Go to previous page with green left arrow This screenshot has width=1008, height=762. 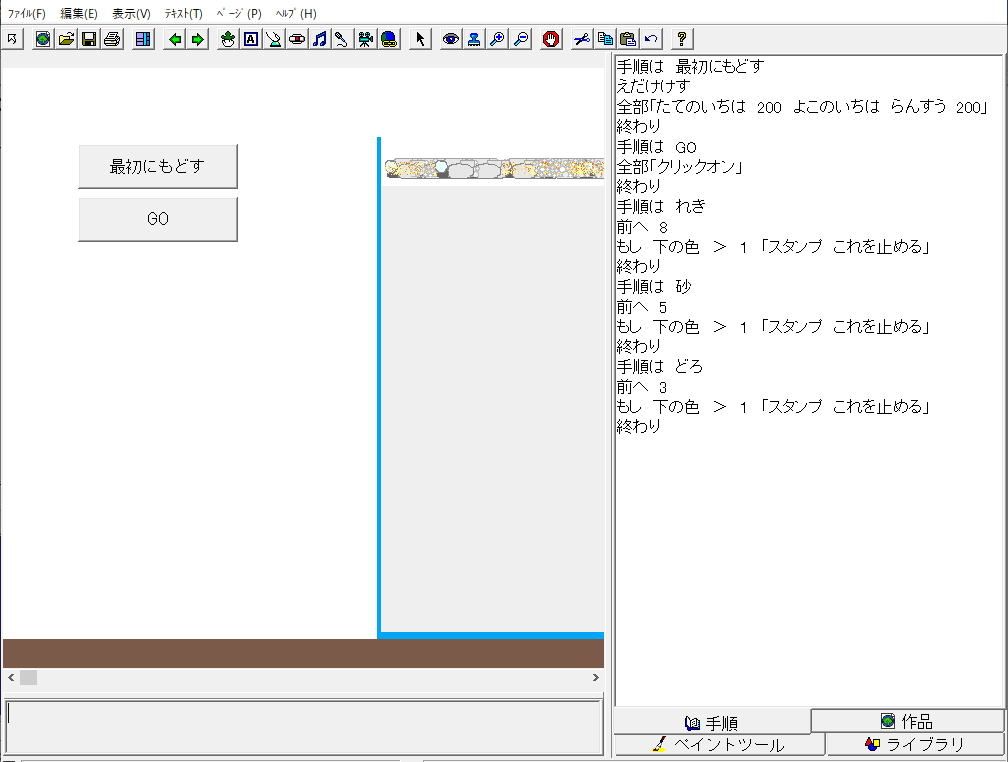coord(175,39)
